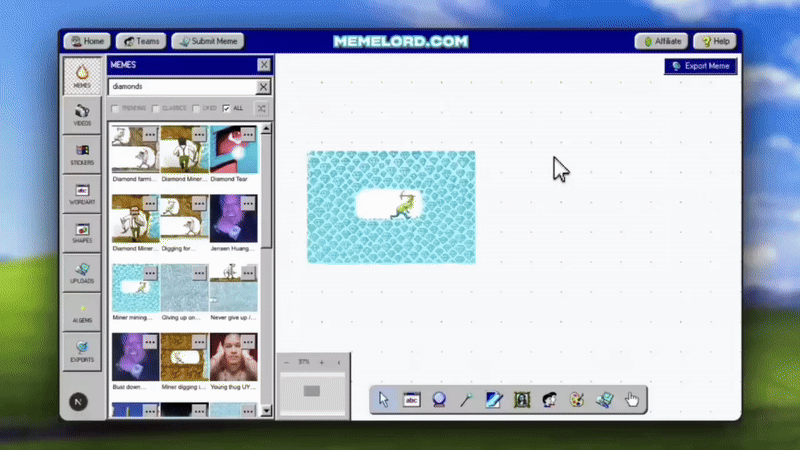Select the arrow pointer tool
800x450 pixels.
coord(384,399)
